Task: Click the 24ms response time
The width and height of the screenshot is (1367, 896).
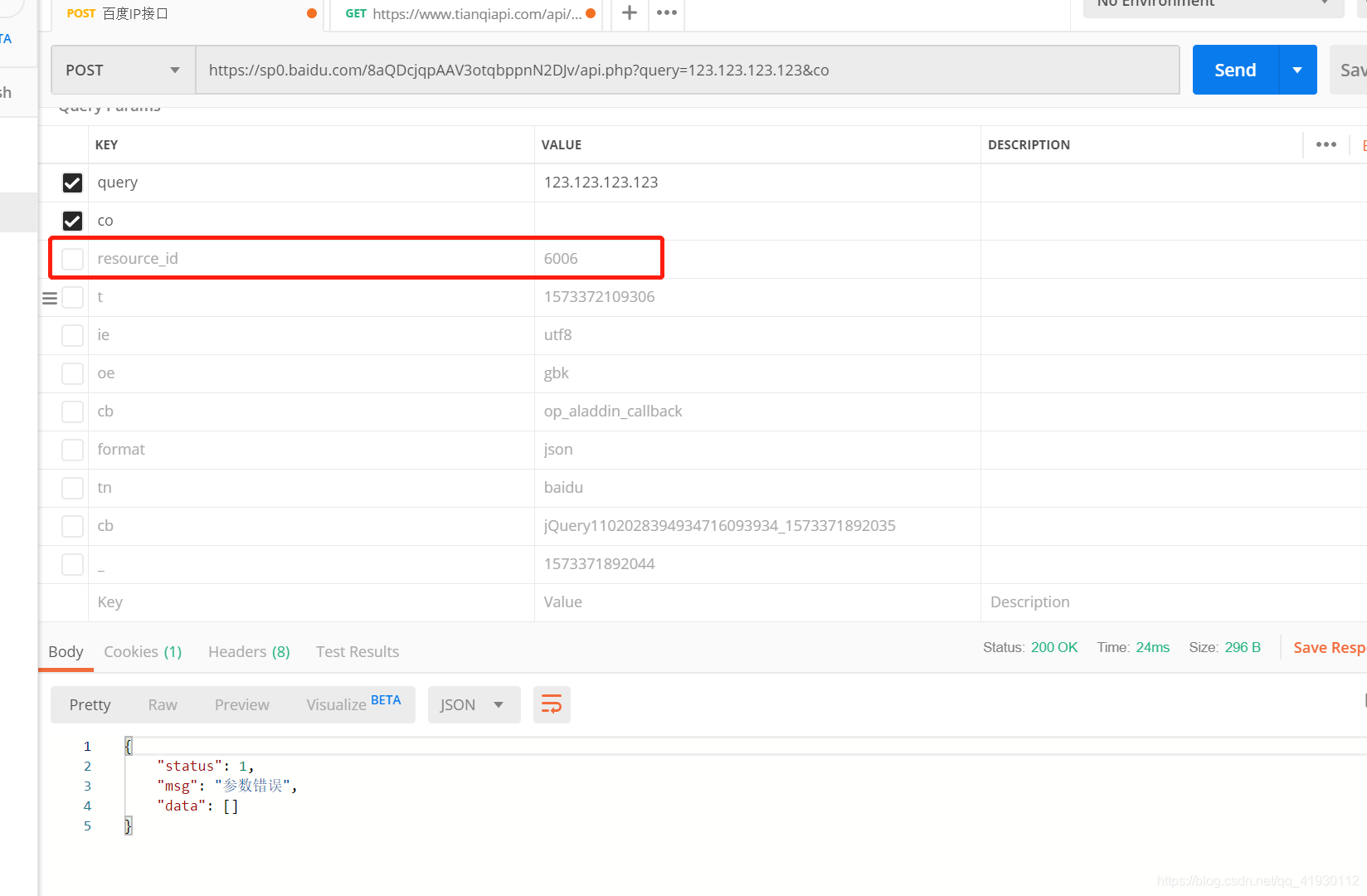Action: click(1153, 647)
